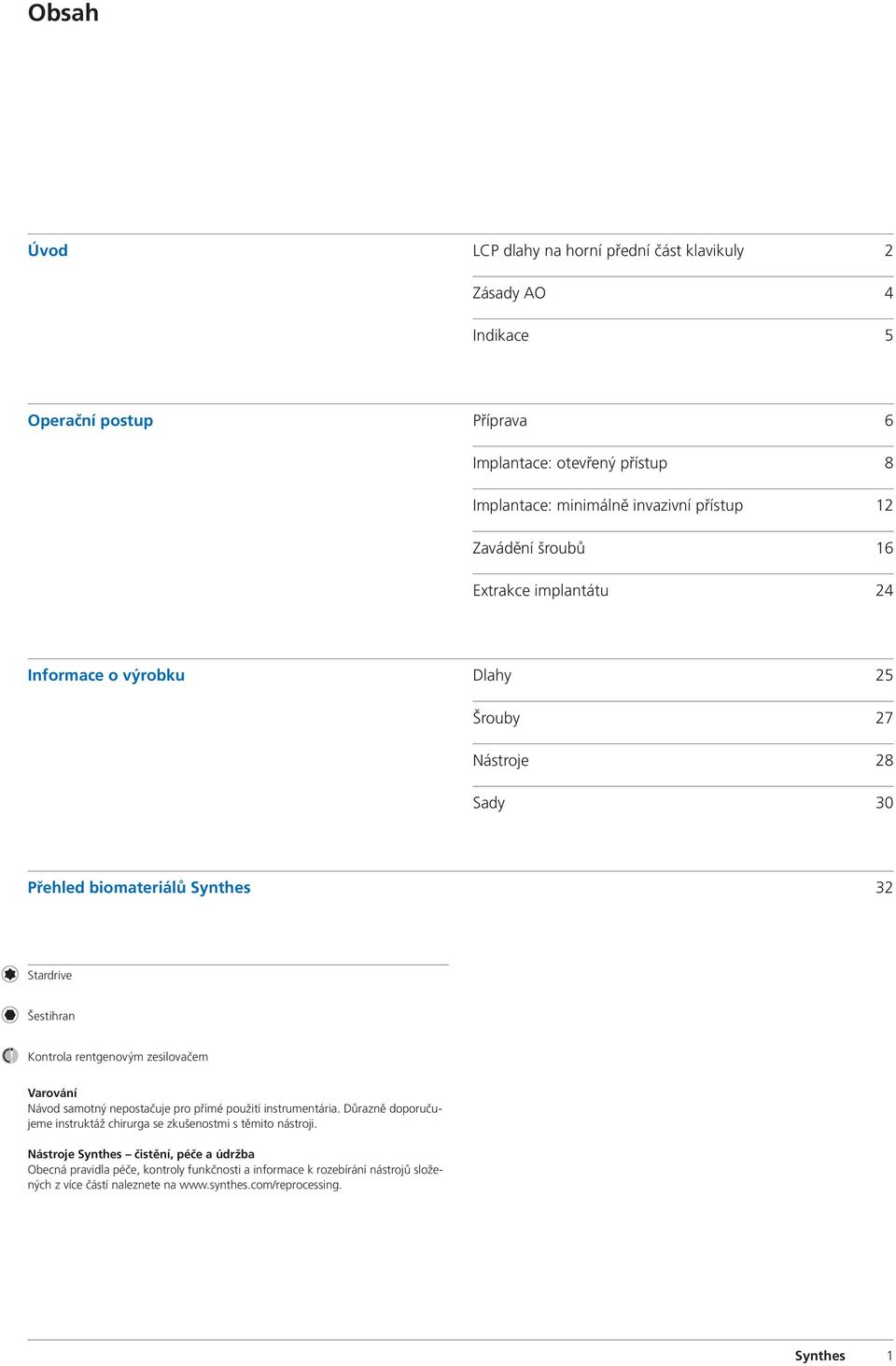Click the Šestihran hexagon icon
The image size is (896, 1366).
coord(10,1015)
